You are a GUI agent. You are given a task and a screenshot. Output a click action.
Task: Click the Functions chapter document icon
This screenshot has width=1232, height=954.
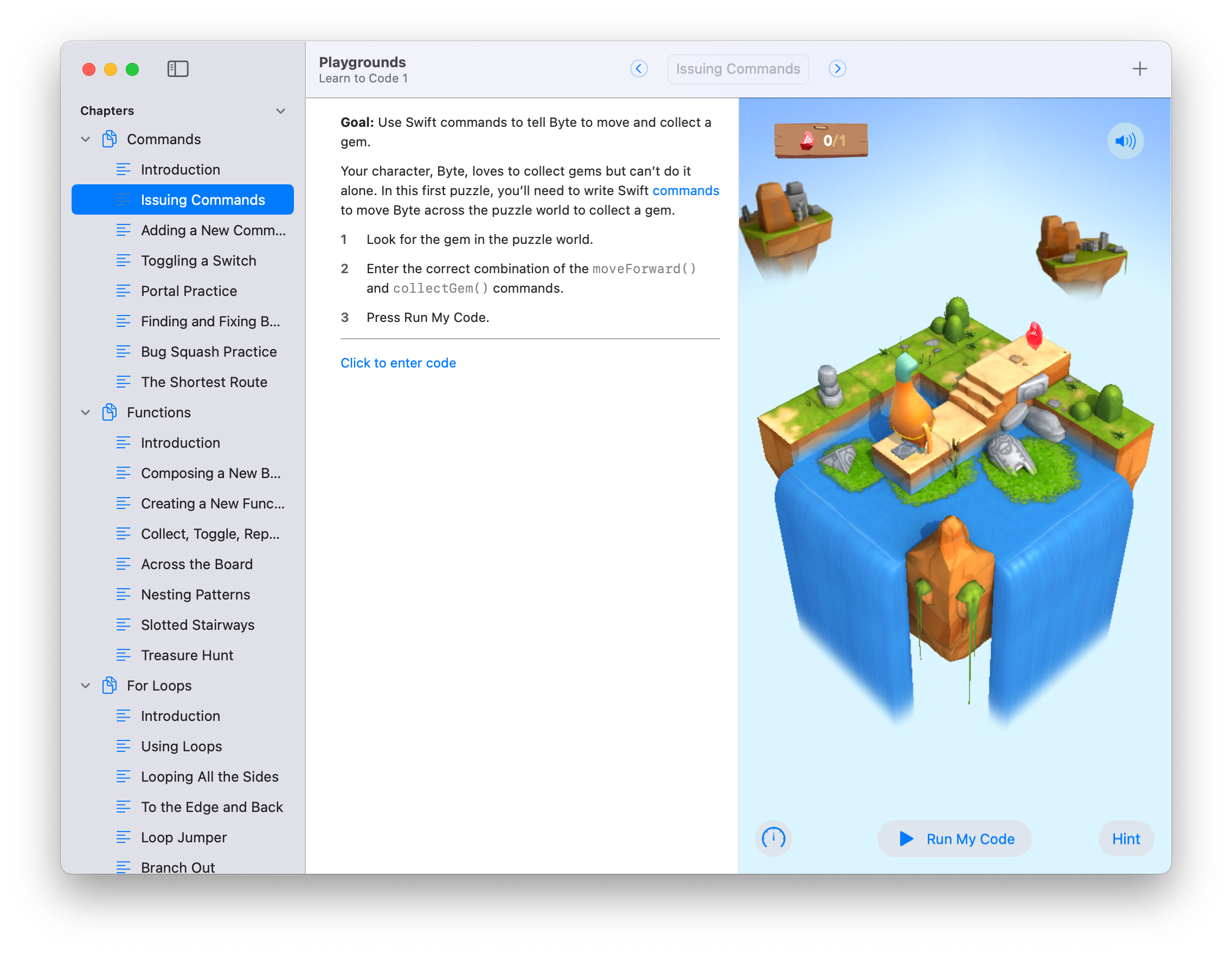(110, 412)
